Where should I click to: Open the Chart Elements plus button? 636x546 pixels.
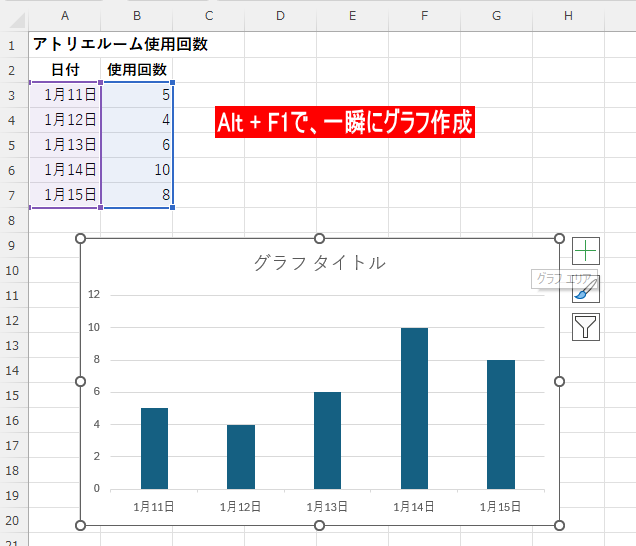click(586, 251)
